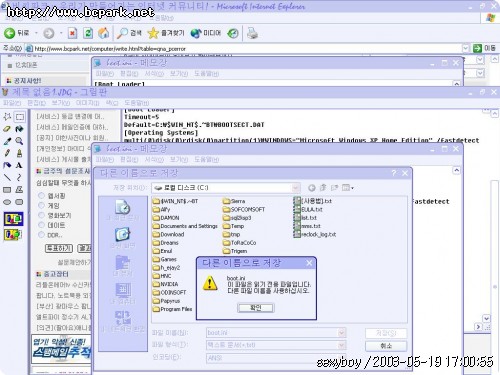Click the Back arrow in Internet Explorer

(9, 33)
